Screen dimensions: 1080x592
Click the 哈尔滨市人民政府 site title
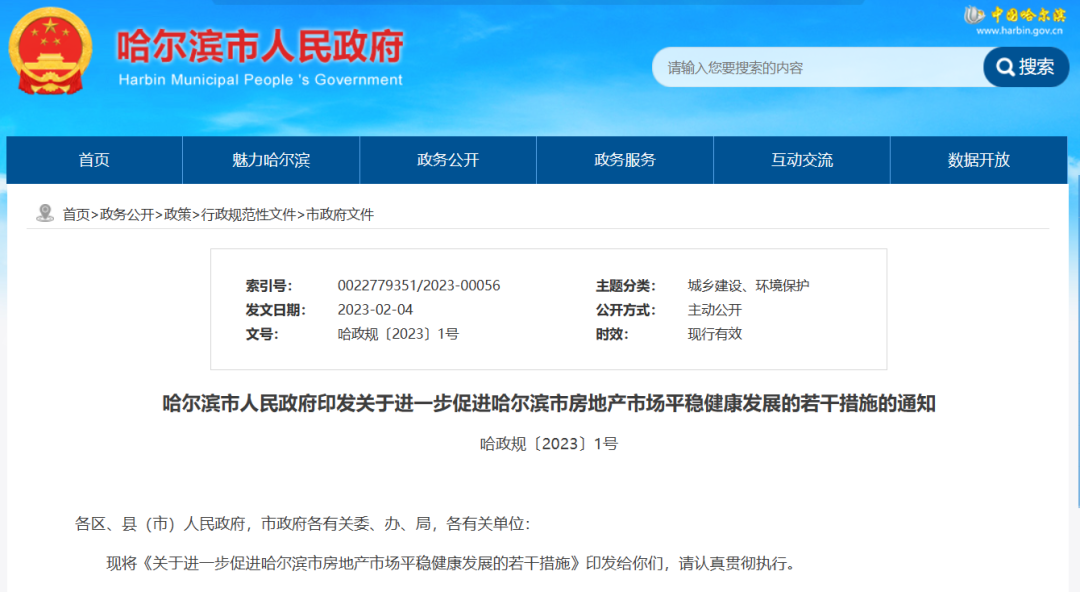pyautogui.click(x=260, y=47)
